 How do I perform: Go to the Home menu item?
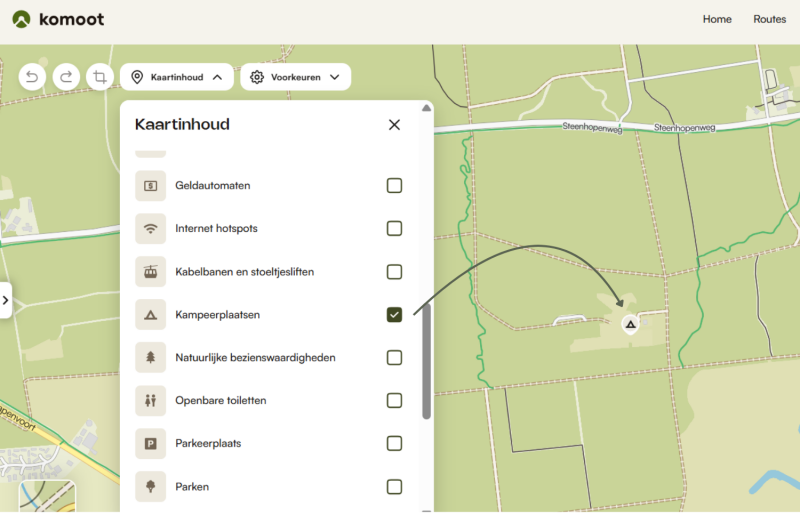pyautogui.click(x=717, y=19)
